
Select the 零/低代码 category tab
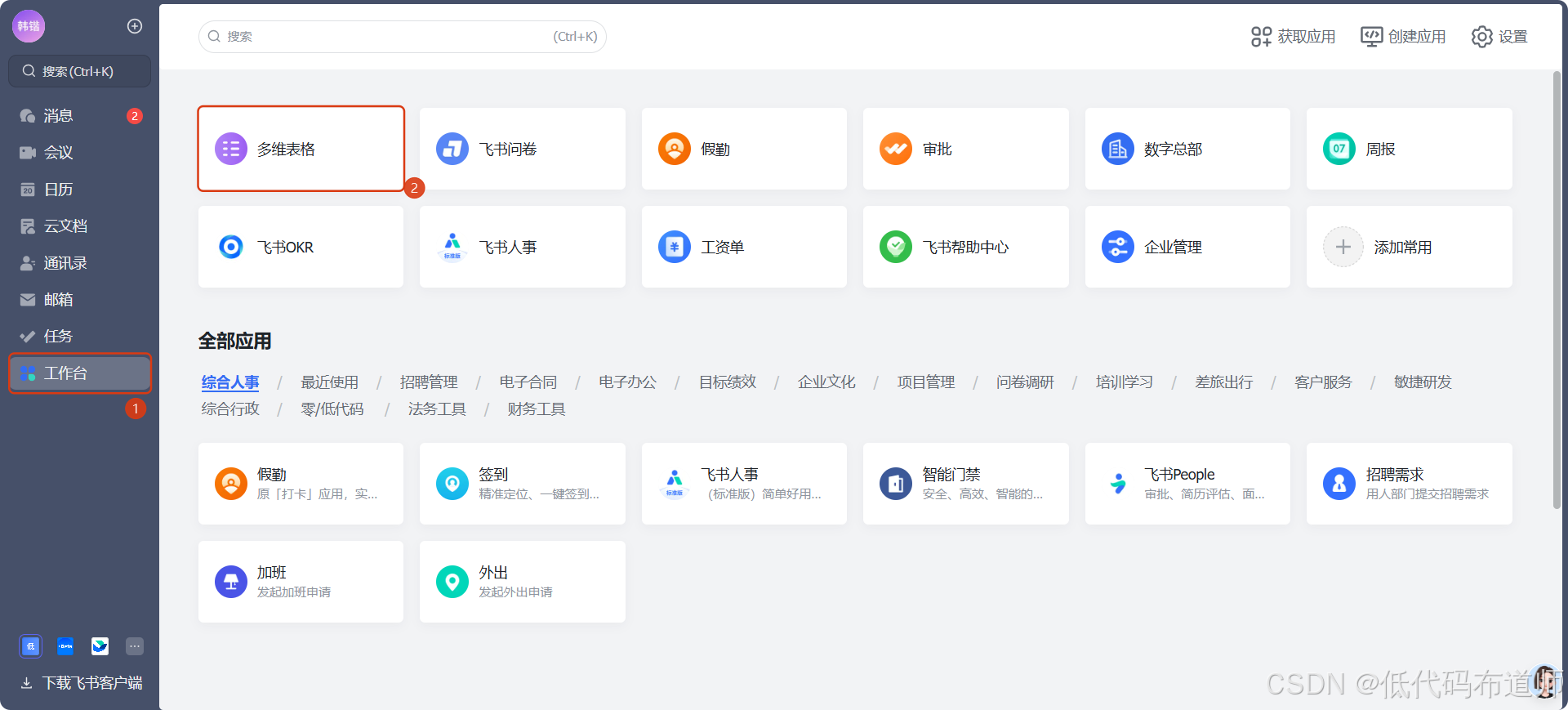point(332,409)
